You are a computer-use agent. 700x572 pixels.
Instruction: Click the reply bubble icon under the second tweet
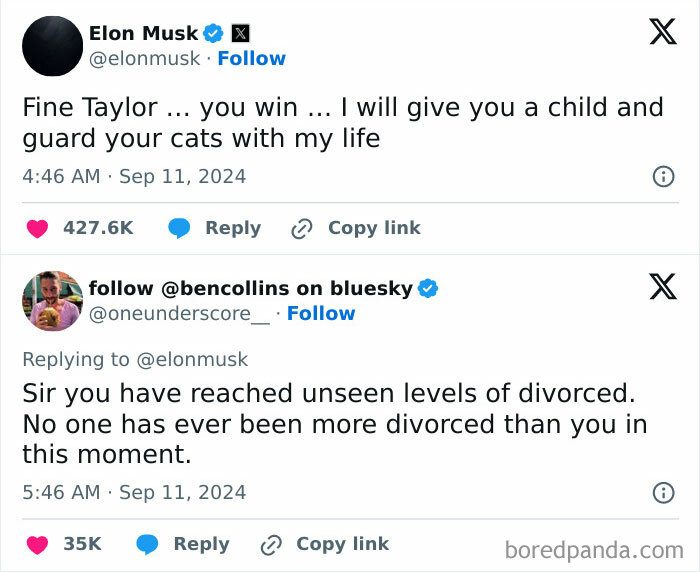click(148, 545)
